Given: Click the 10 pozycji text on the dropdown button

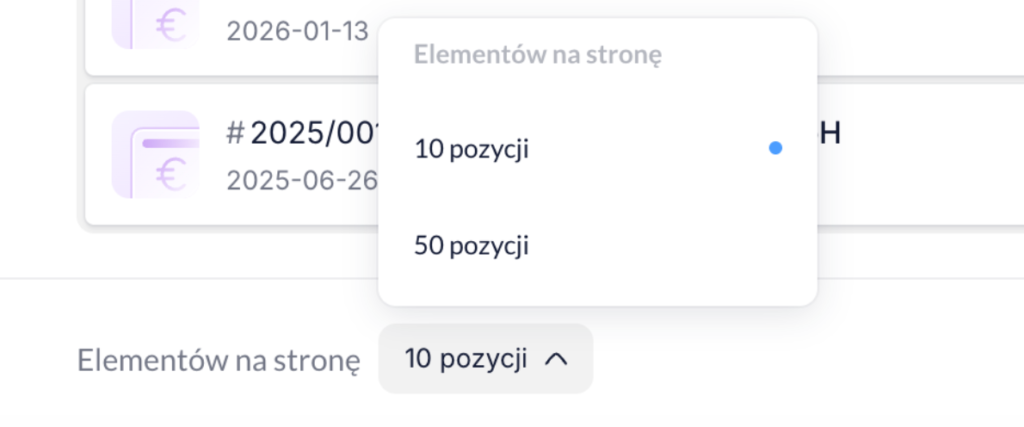Looking at the screenshot, I should point(466,358).
